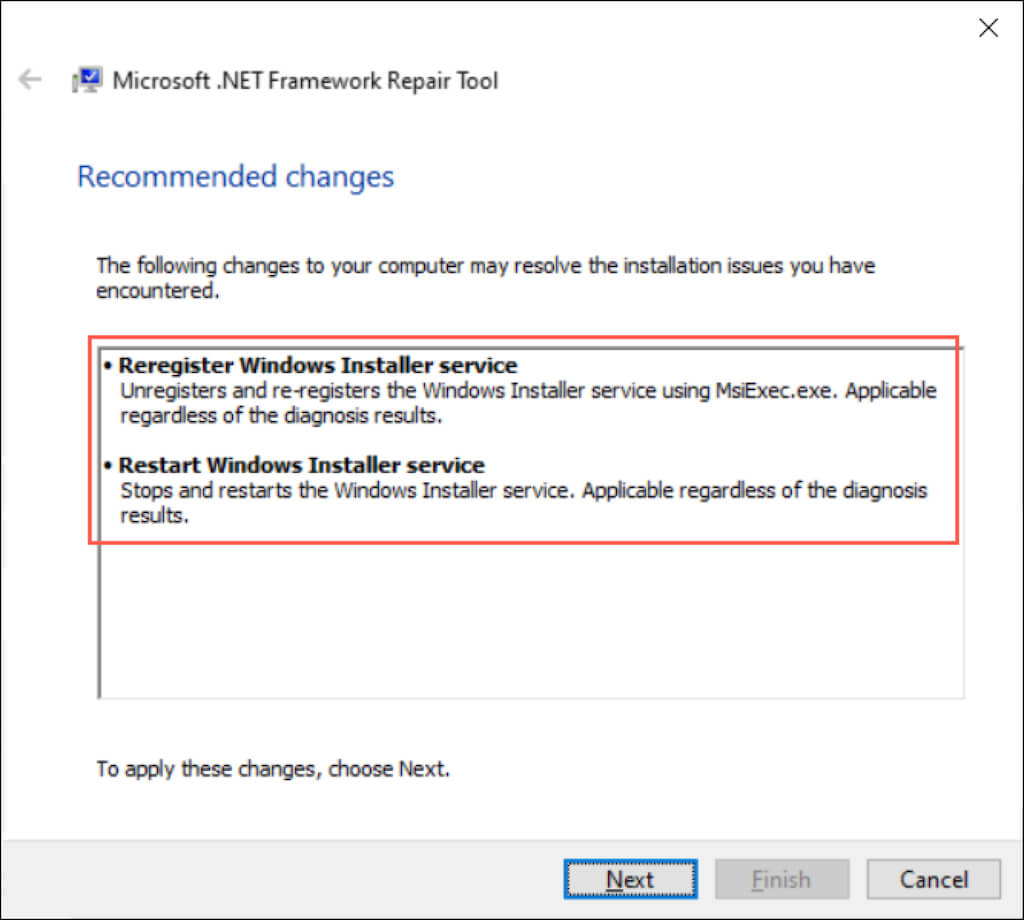Click the .NET Framework Repair Tool app icon
The width and height of the screenshot is (1024, 920).
[87, 80]
